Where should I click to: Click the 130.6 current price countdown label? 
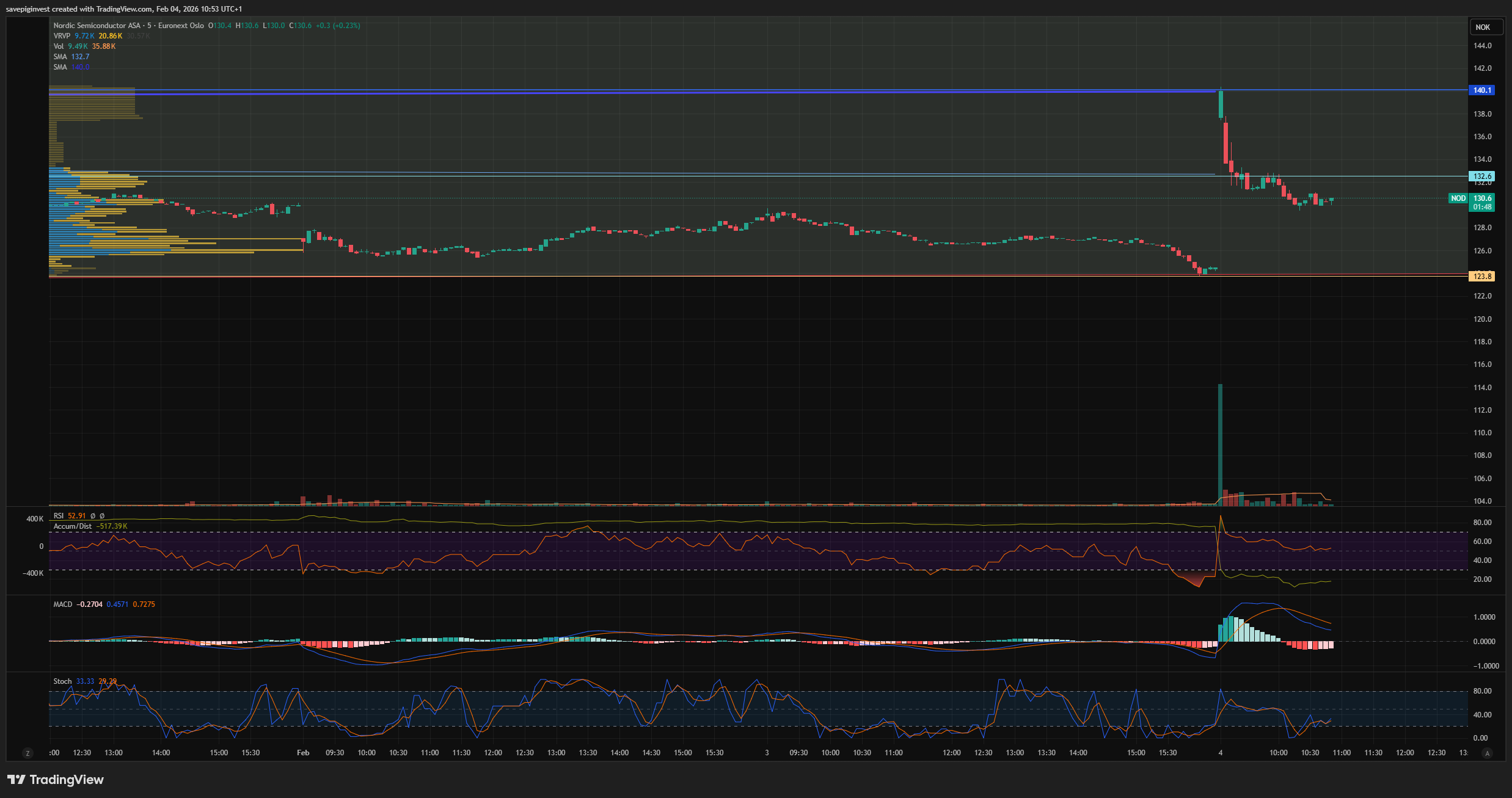(1482, 203)
